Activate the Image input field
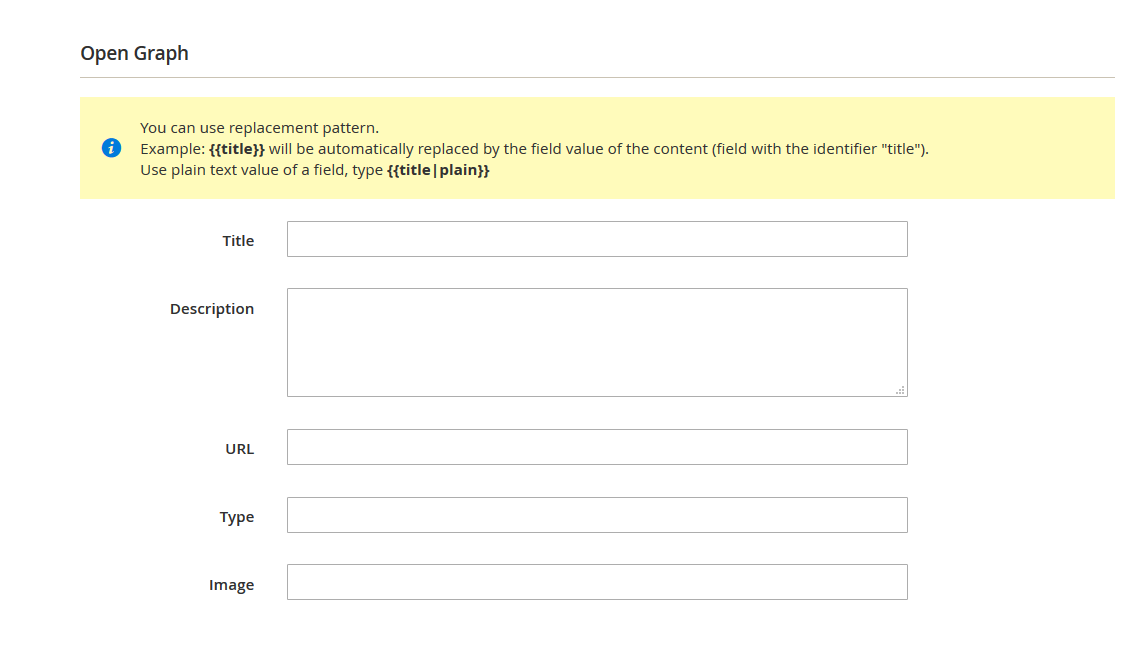 (597, 582)
